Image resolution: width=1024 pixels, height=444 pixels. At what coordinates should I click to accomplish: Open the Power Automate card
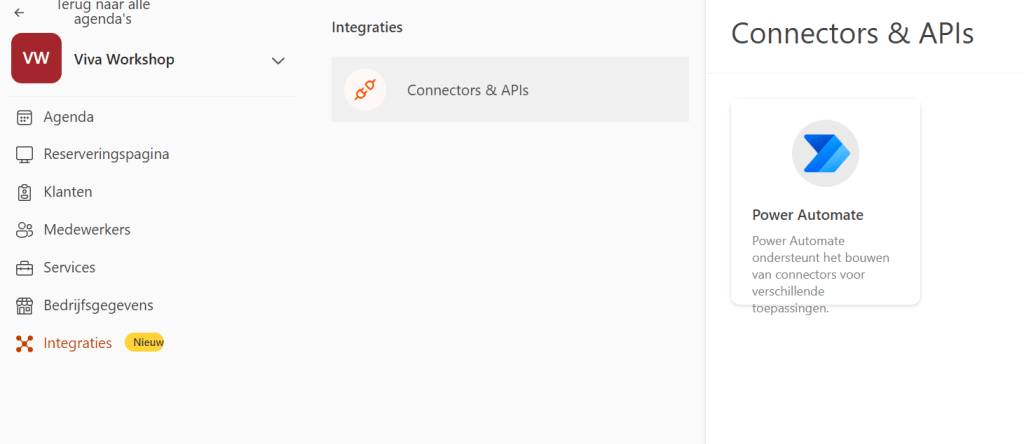tap(825, 215)
